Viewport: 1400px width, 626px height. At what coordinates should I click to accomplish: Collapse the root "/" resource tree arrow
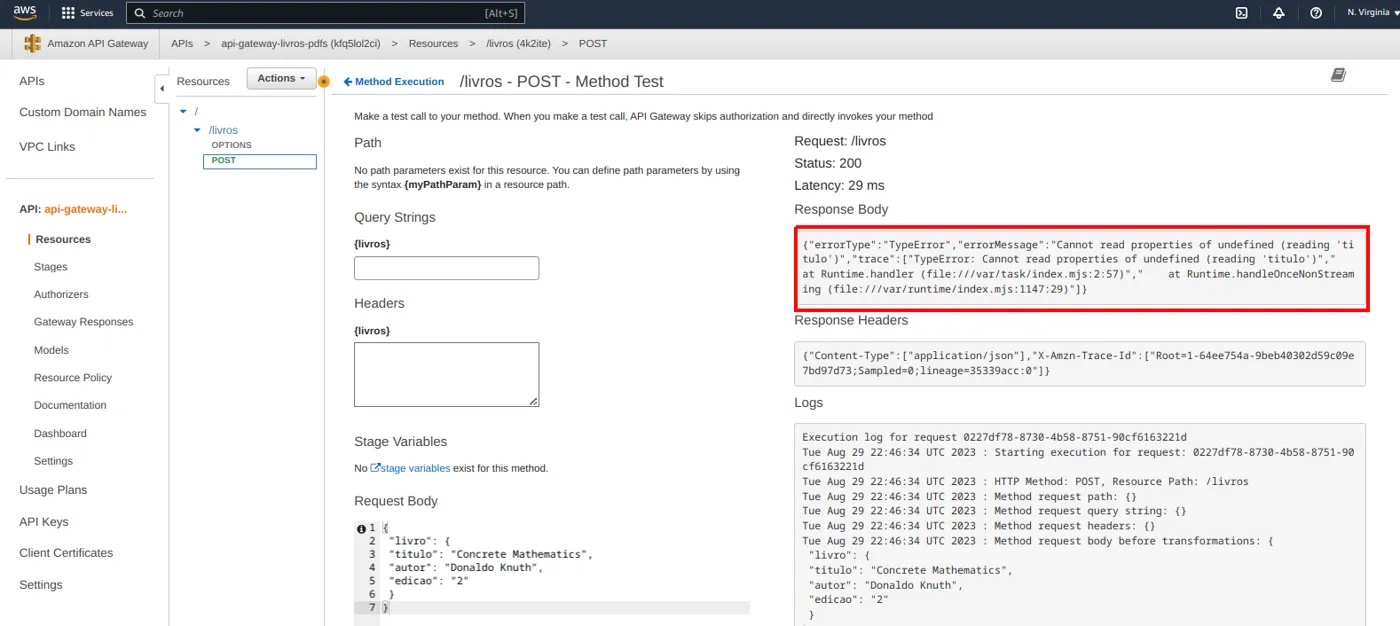tap(183, 112)
